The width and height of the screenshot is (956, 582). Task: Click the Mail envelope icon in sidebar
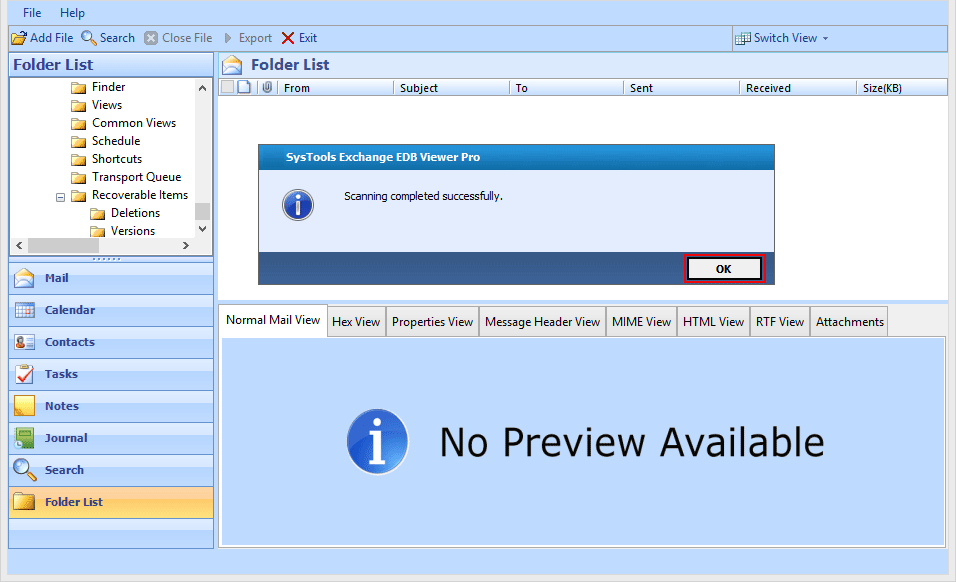coord(24,278)
